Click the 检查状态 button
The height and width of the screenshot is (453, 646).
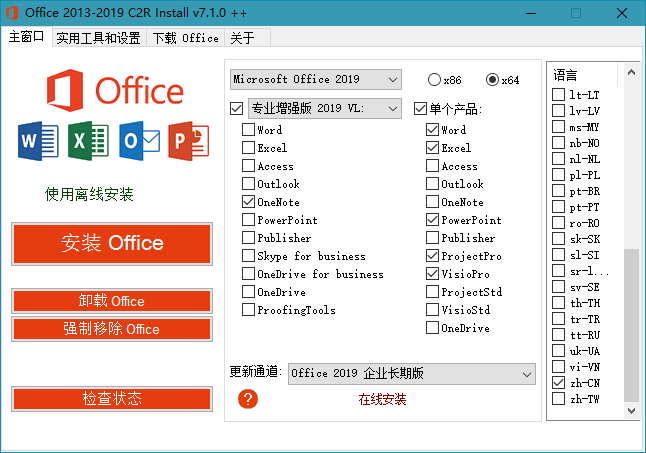112,398
